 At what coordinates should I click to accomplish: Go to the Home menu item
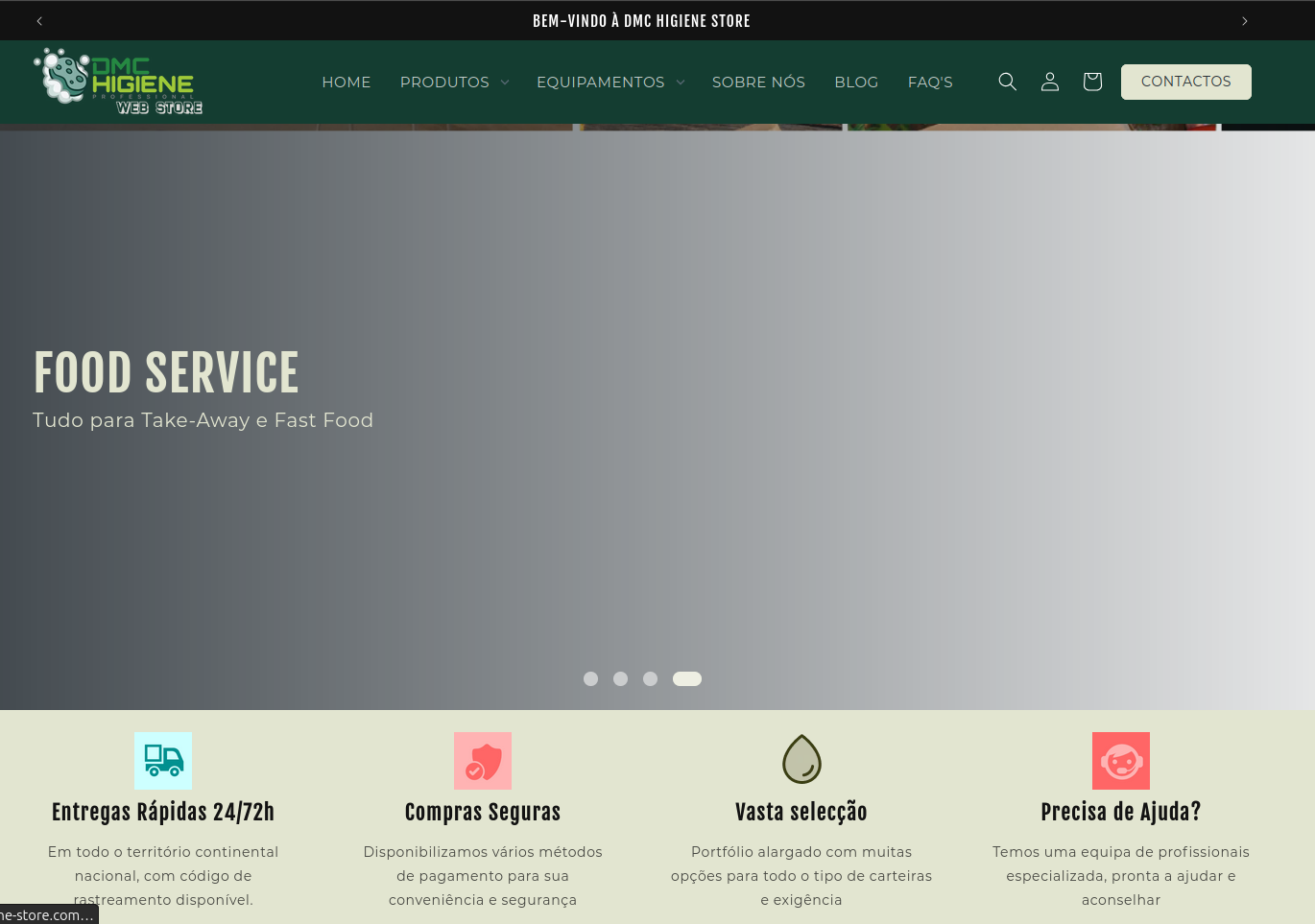tap(347, 83)
